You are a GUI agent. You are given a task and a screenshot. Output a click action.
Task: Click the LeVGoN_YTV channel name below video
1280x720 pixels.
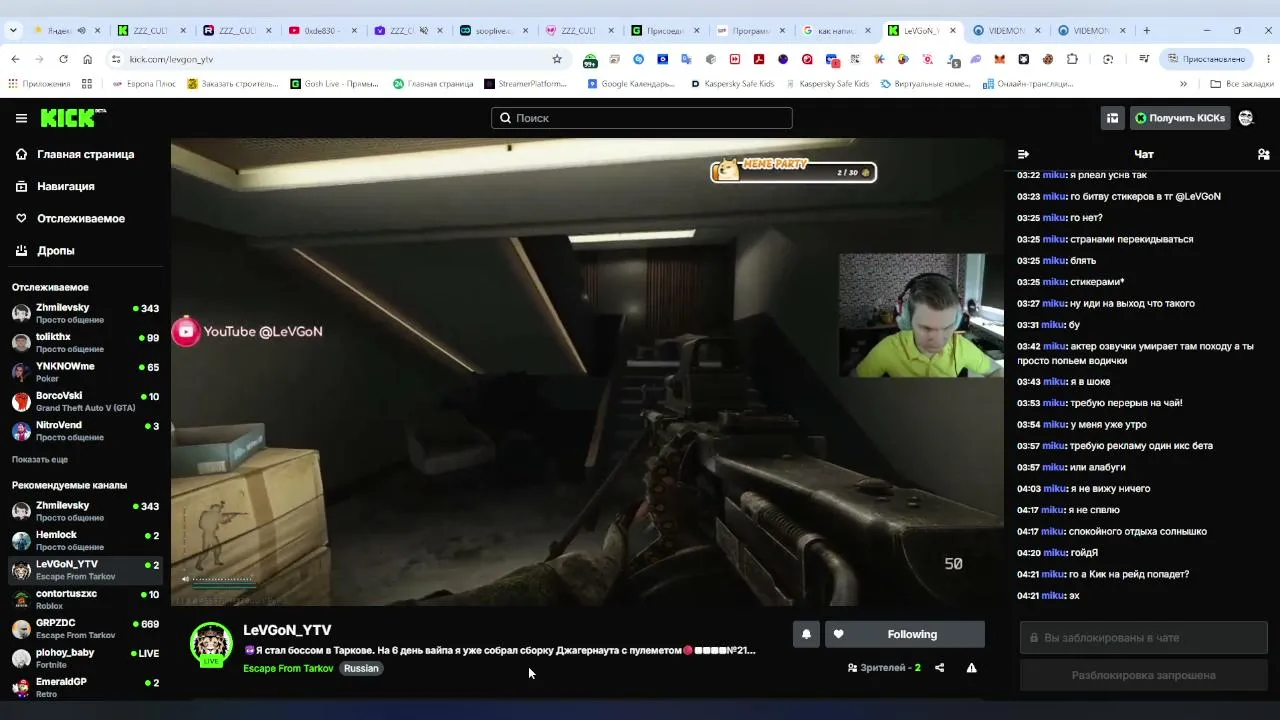(x=287, y=630)
